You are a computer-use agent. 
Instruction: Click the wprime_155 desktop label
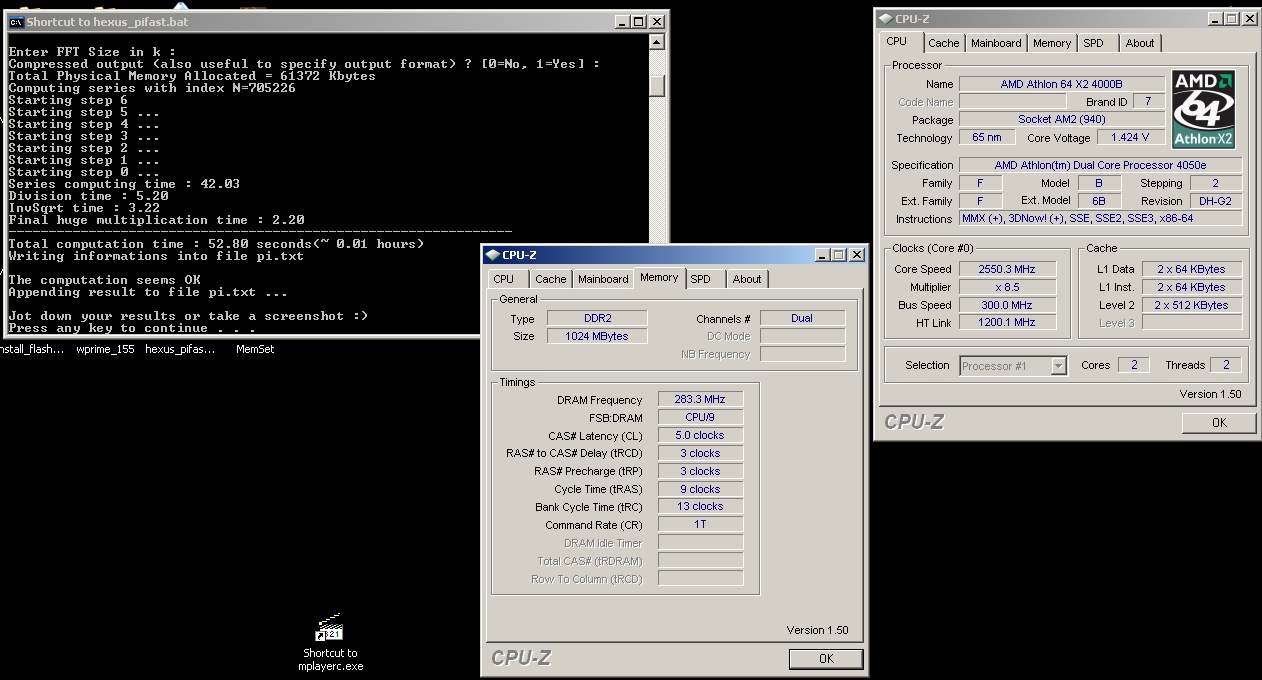click(x=105, y=349)
